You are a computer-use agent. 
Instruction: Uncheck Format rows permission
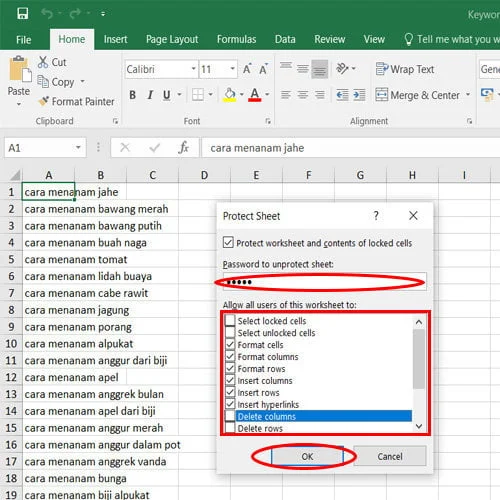pos(230,368)
